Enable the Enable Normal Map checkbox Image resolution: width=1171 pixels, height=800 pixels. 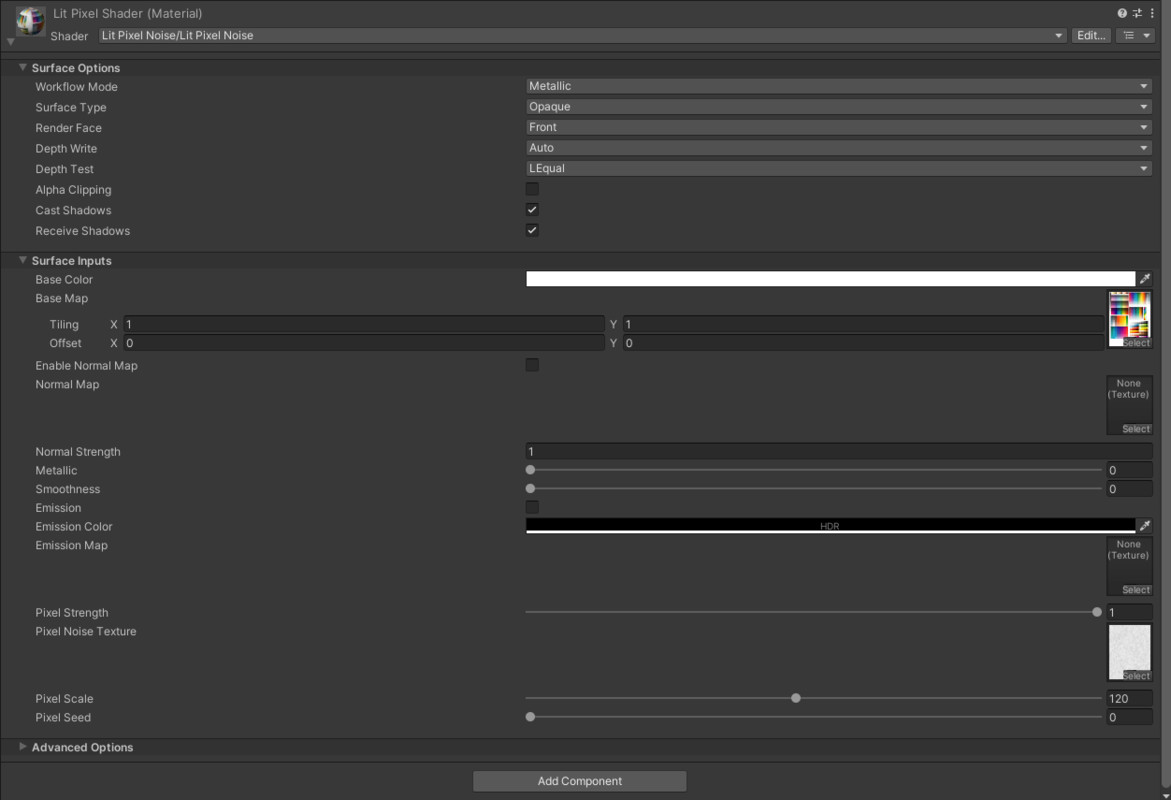(x=532, y=365)
